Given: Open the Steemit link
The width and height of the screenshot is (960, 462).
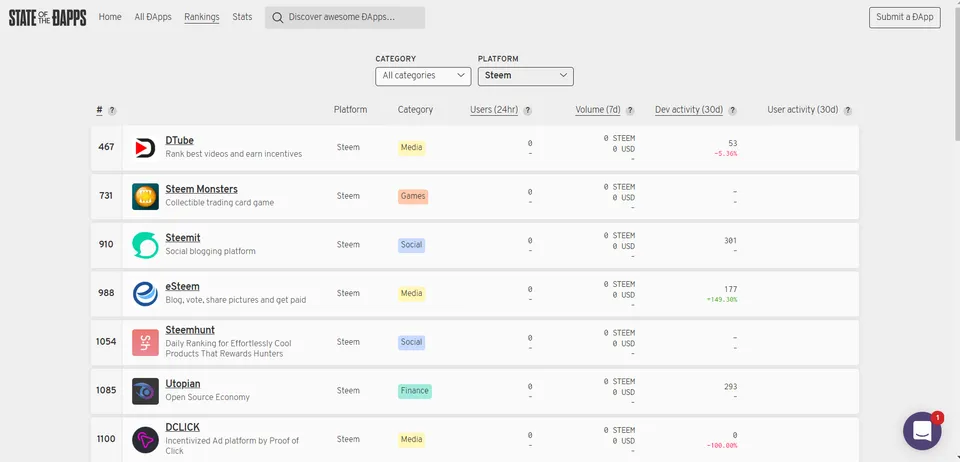Looking at the screenshot, I should [x=182, y=238].
